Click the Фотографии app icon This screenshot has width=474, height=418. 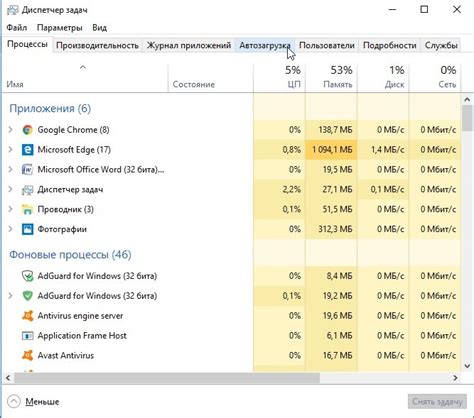point(27,229)
